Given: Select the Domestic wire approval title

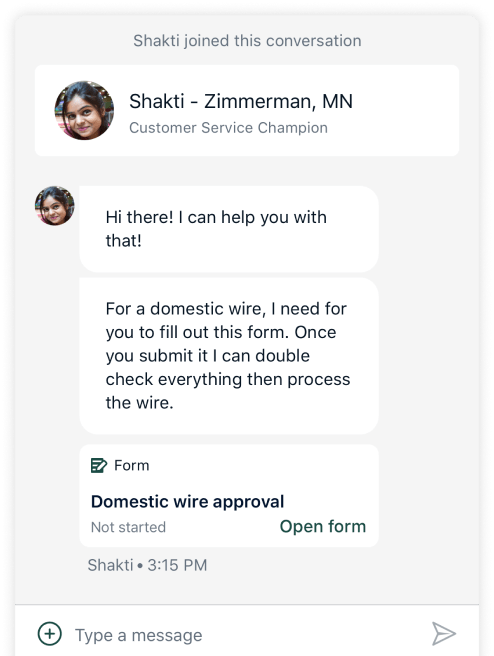Looking at the screenshot, I should tap(187, 502).
